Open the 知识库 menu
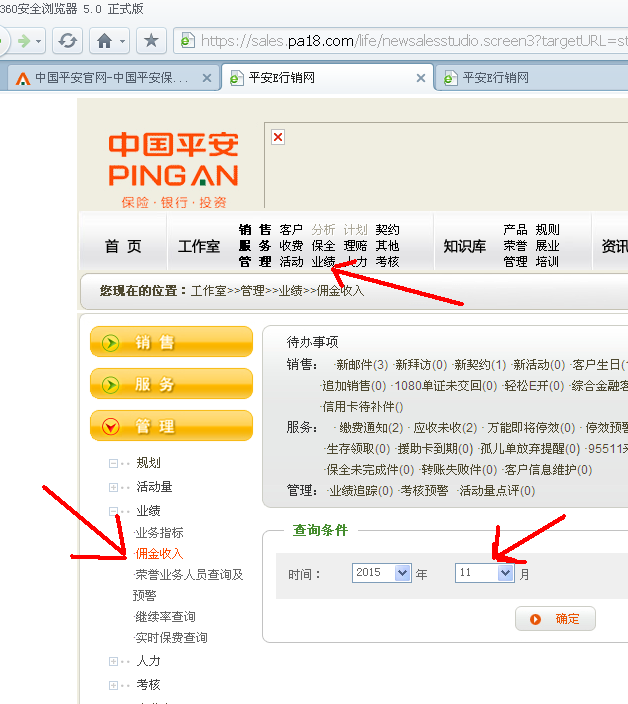The width and height of the screenshot is (628, 704). [465, 246]
